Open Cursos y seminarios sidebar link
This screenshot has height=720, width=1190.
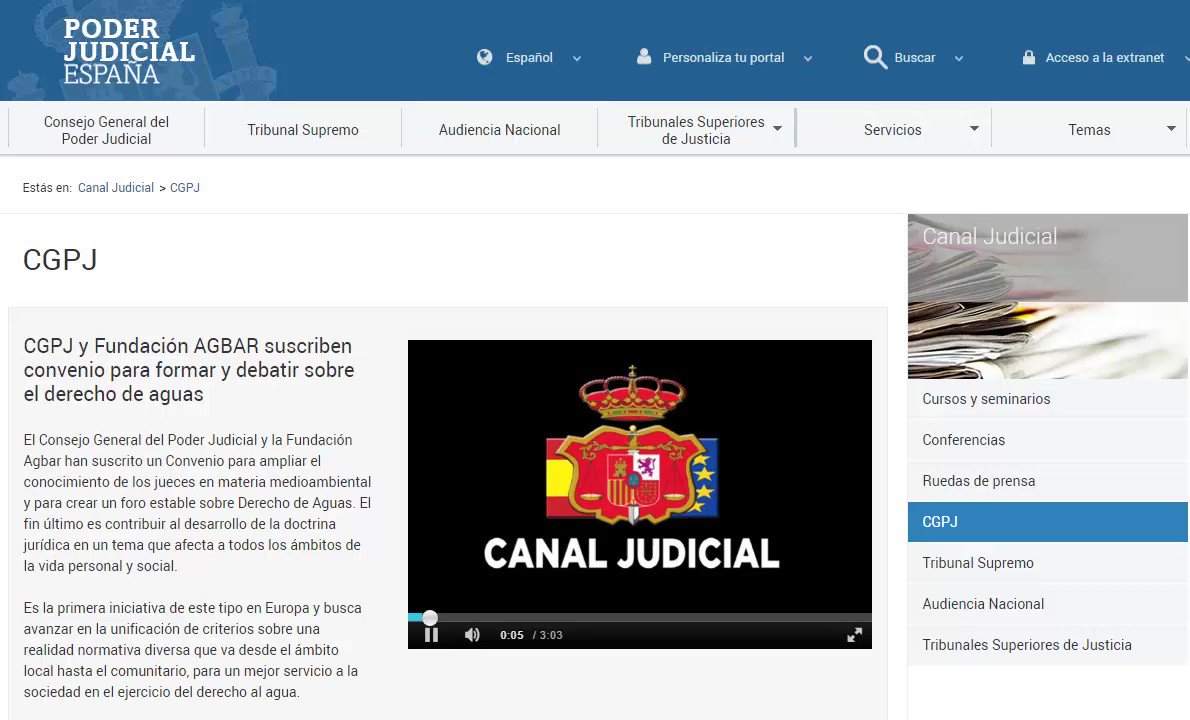(1047, 399)
